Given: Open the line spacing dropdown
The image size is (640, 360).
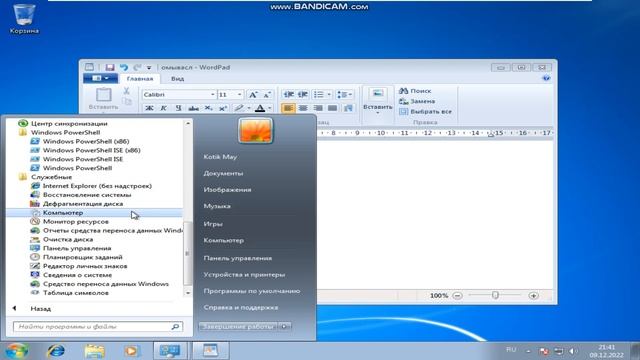Looking at the screenshot, I should [344, 95].
